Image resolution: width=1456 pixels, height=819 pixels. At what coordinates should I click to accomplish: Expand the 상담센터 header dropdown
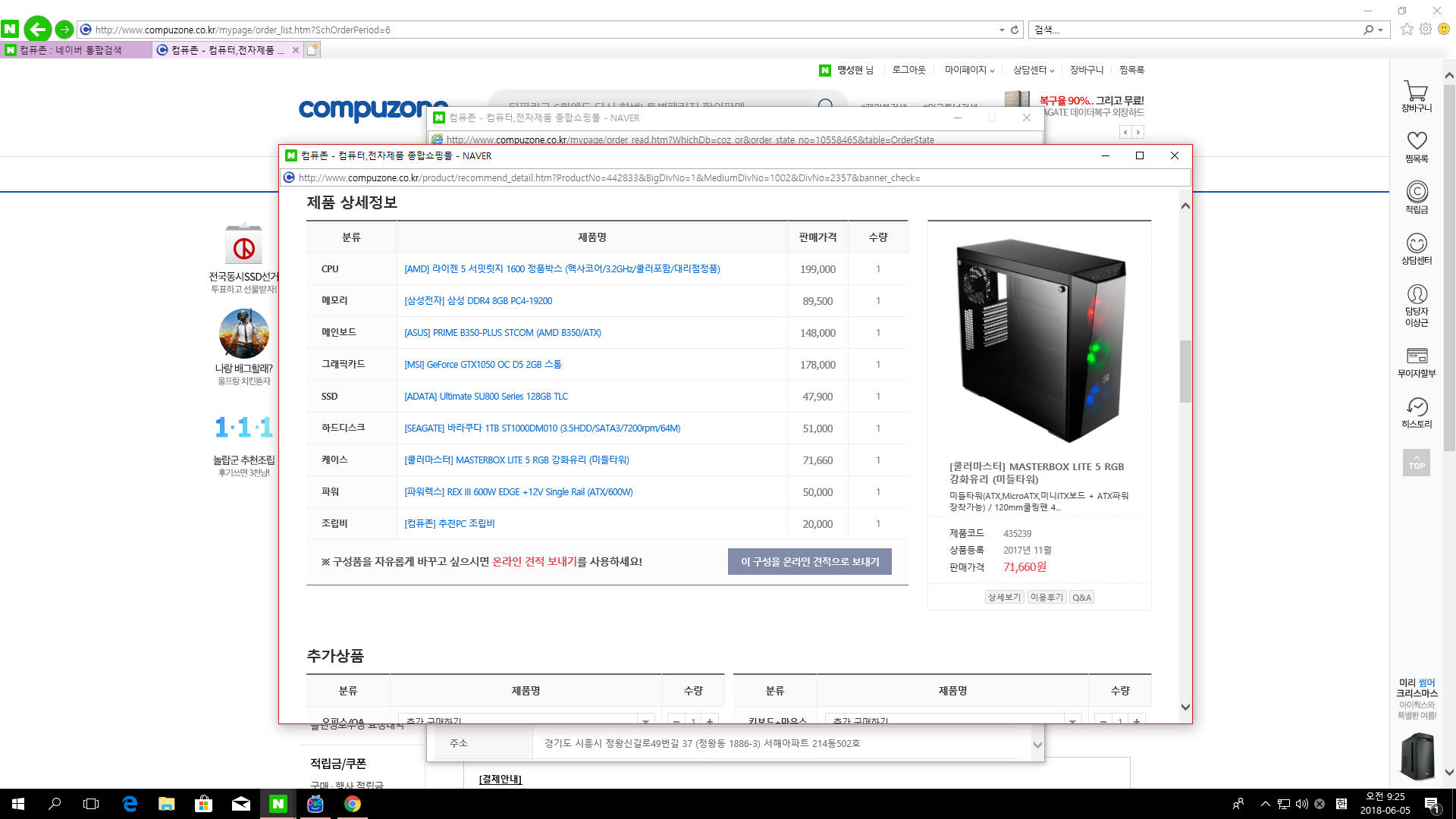click(1033, 70)
